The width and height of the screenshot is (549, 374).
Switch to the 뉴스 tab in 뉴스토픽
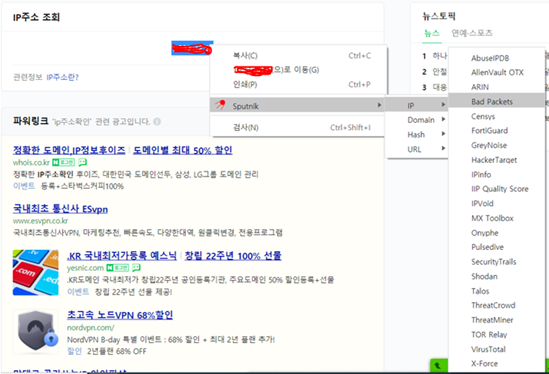[431, 33]
